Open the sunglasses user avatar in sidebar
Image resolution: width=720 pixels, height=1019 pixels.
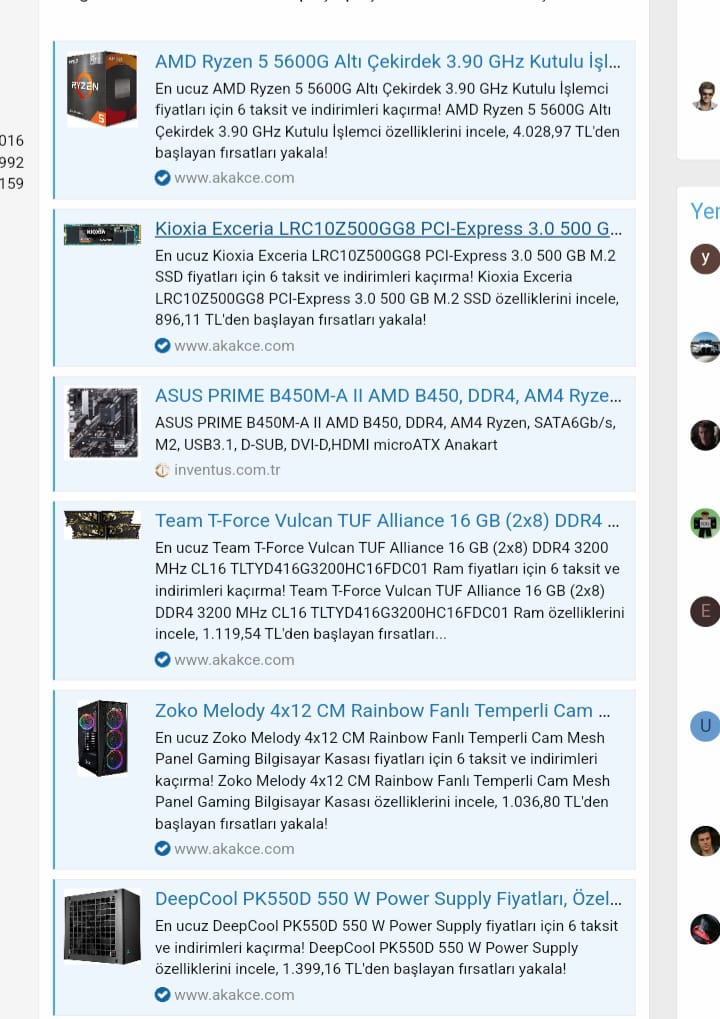tap(705, 96)
